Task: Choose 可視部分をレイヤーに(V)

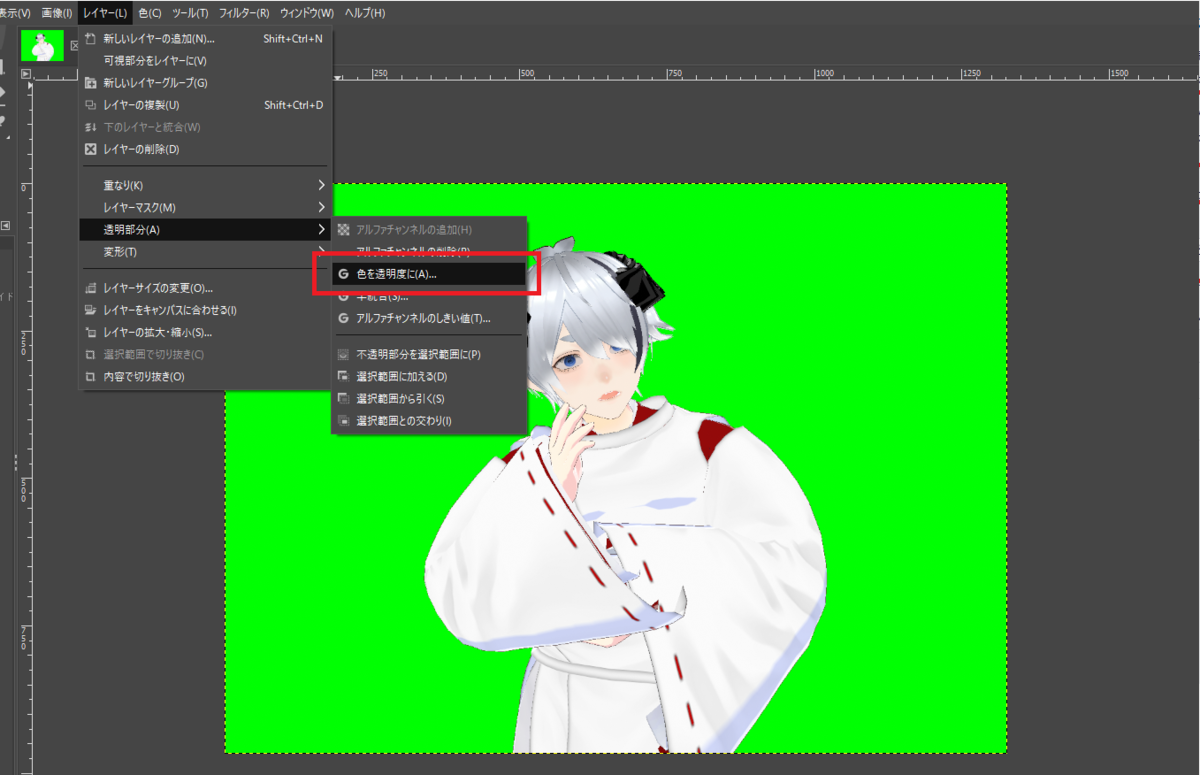Action: pyautogui.click(x=205, y=61)
